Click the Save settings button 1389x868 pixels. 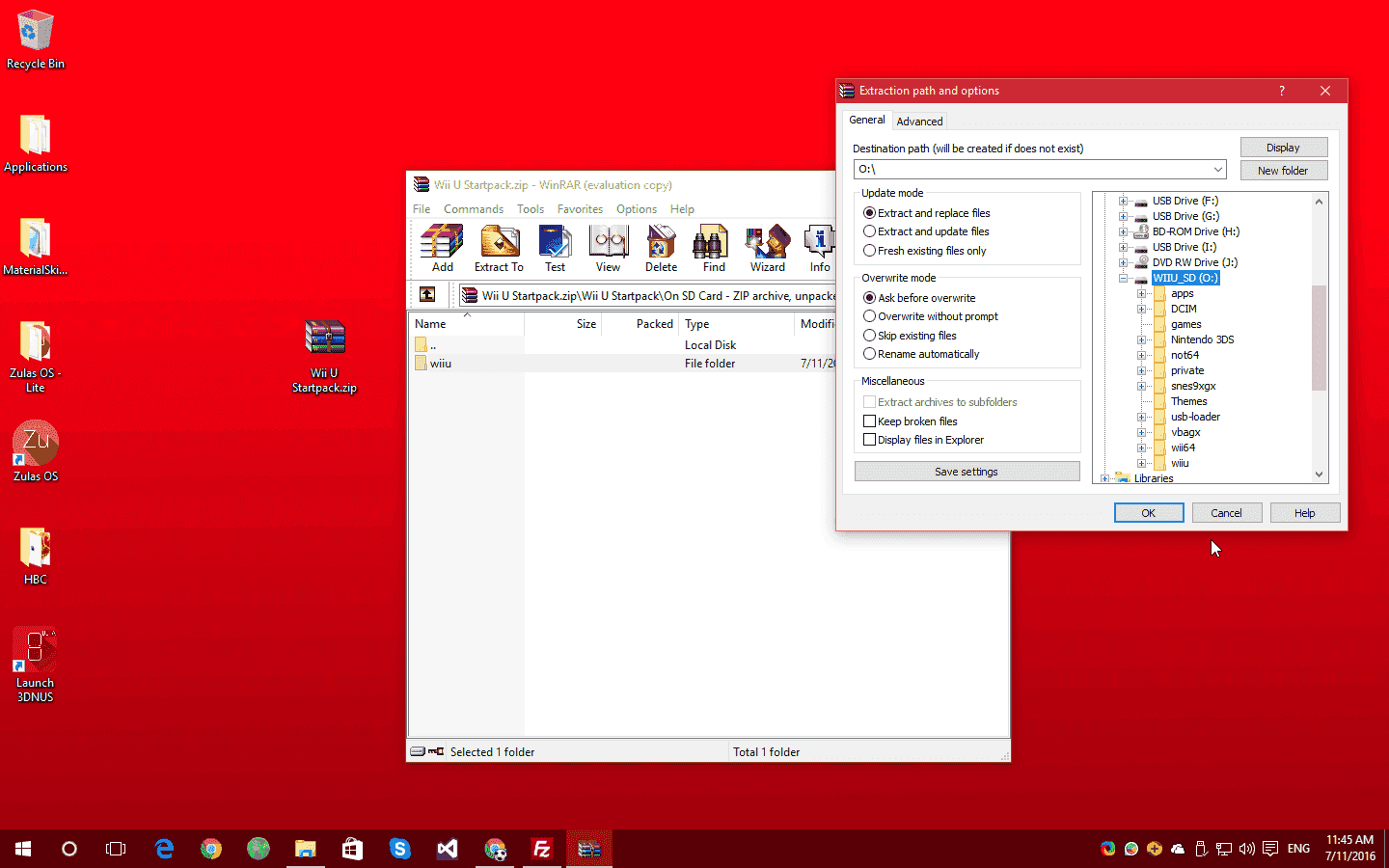967,472
